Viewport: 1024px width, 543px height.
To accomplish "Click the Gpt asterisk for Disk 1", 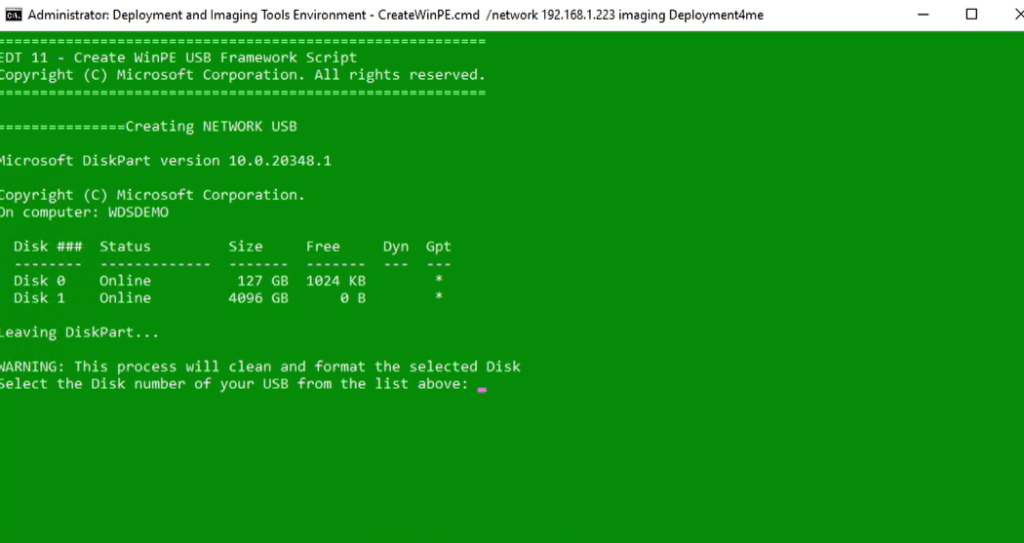I will point(438,299).
